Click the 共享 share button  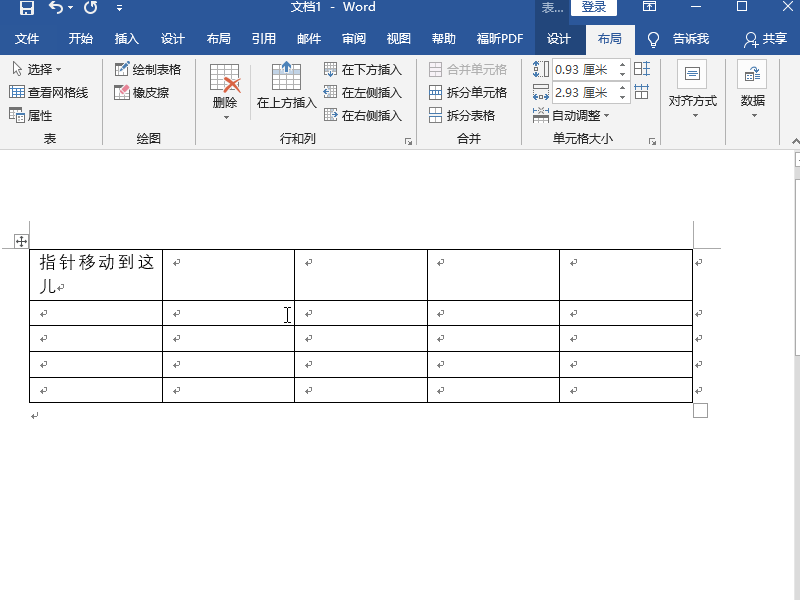coord(765,39)
